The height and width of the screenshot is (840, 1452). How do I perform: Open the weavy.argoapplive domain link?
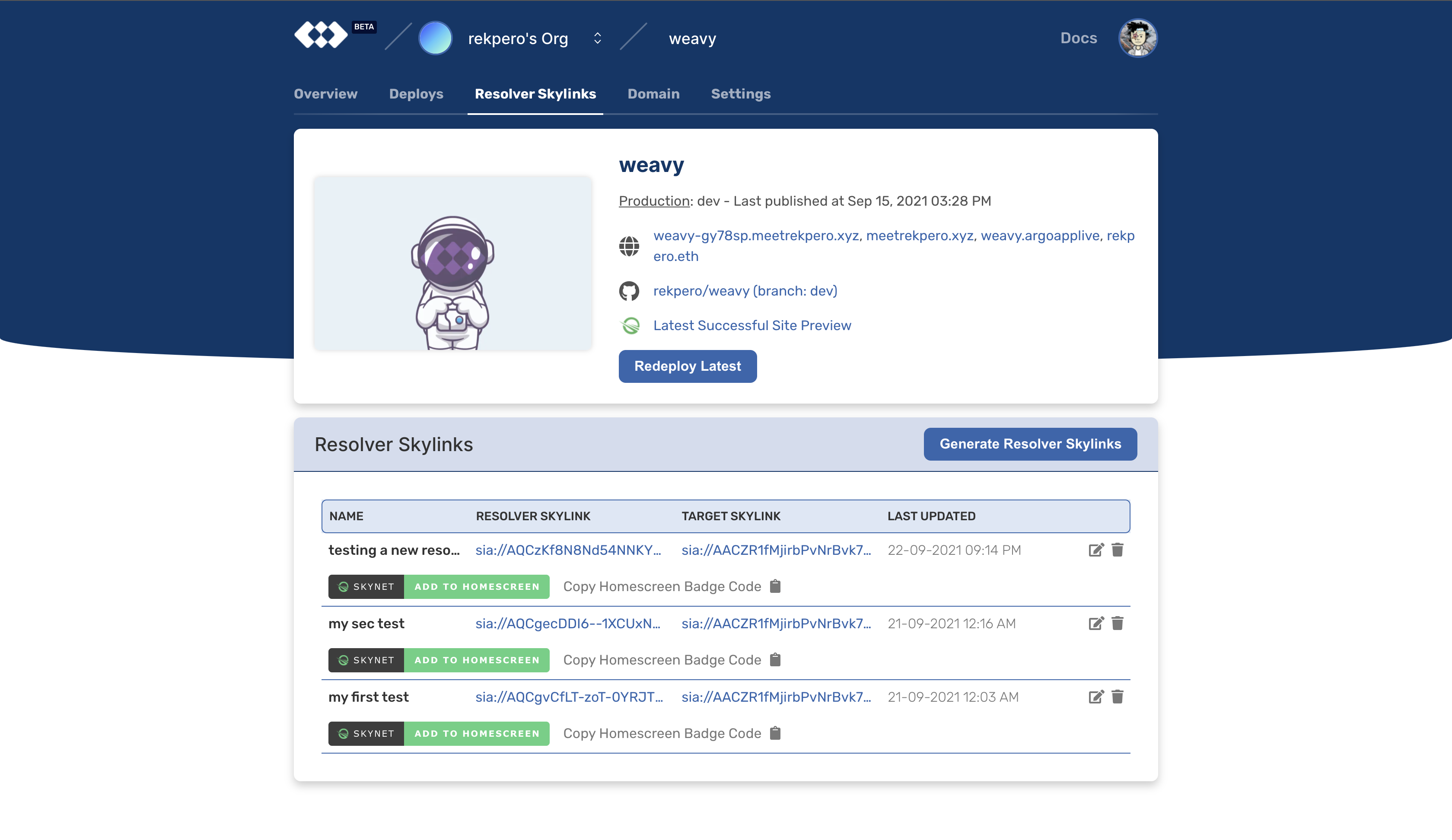(x=1040, y=235)
